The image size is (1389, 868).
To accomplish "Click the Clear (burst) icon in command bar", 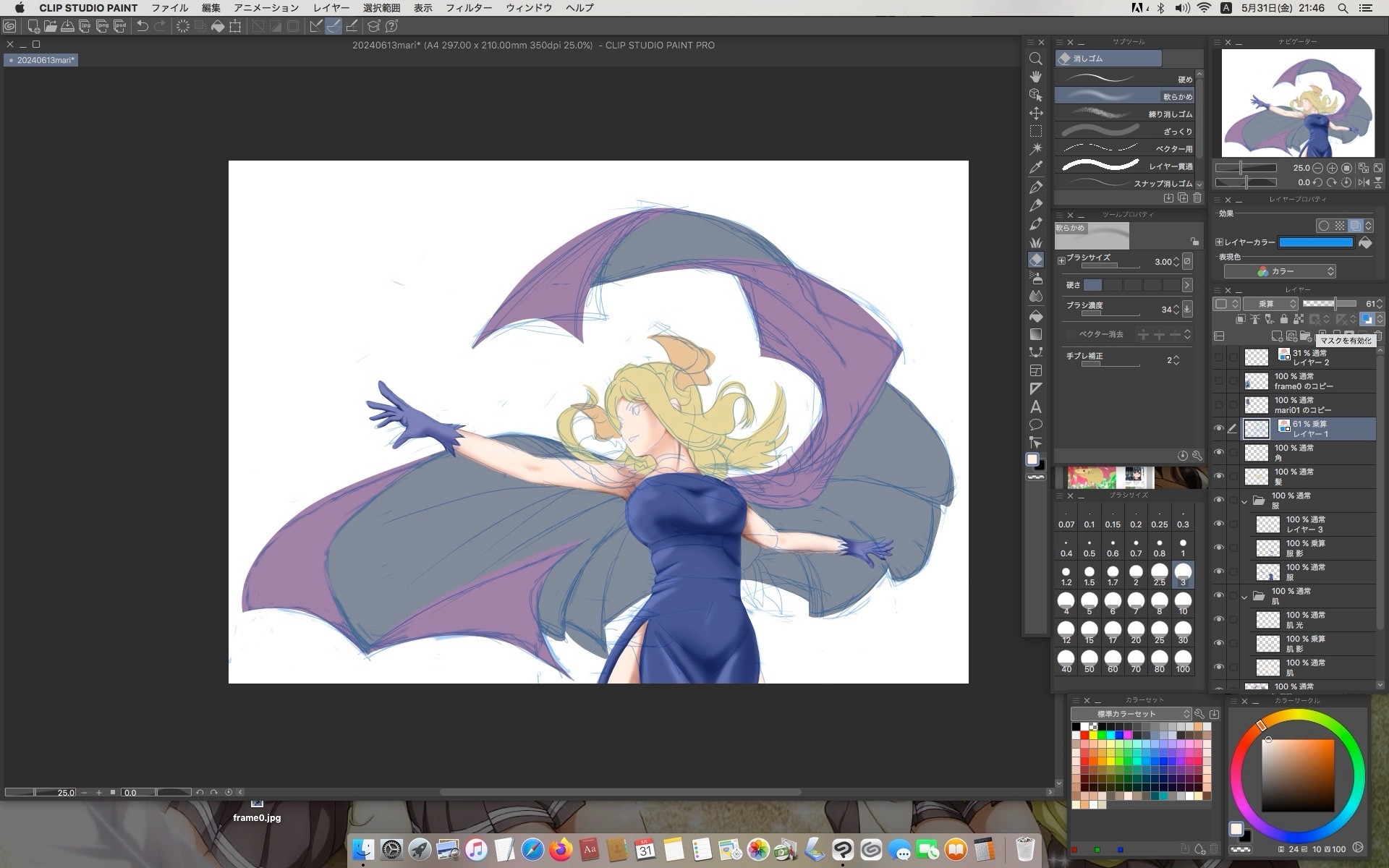I will tap(183, 27).
